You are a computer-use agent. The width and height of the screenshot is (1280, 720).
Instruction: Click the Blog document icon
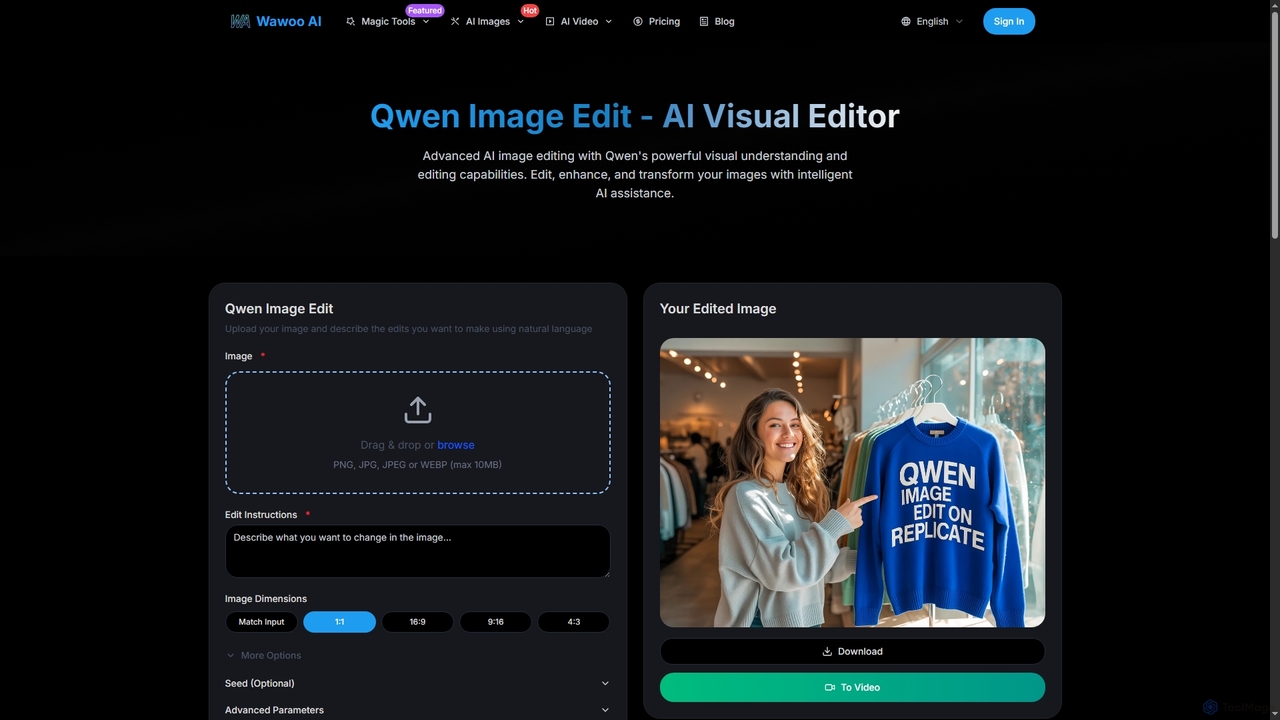pos(704,21)
